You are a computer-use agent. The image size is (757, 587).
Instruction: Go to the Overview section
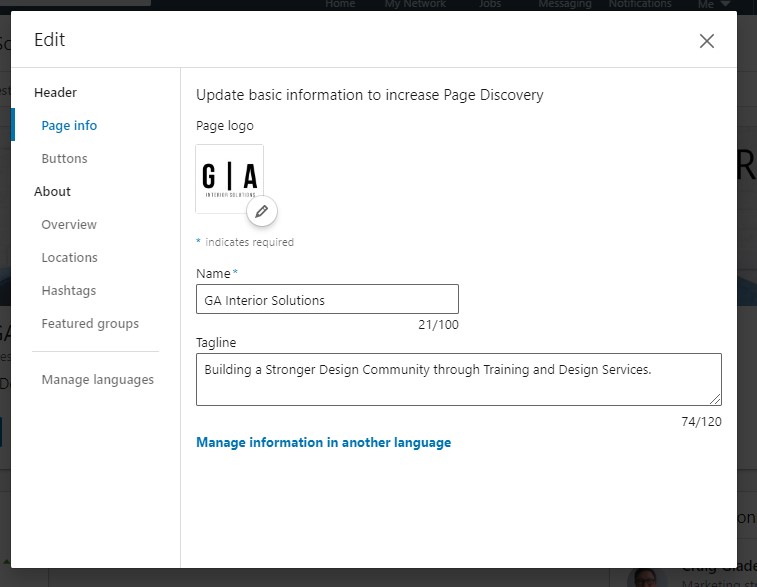click(69, 225)
